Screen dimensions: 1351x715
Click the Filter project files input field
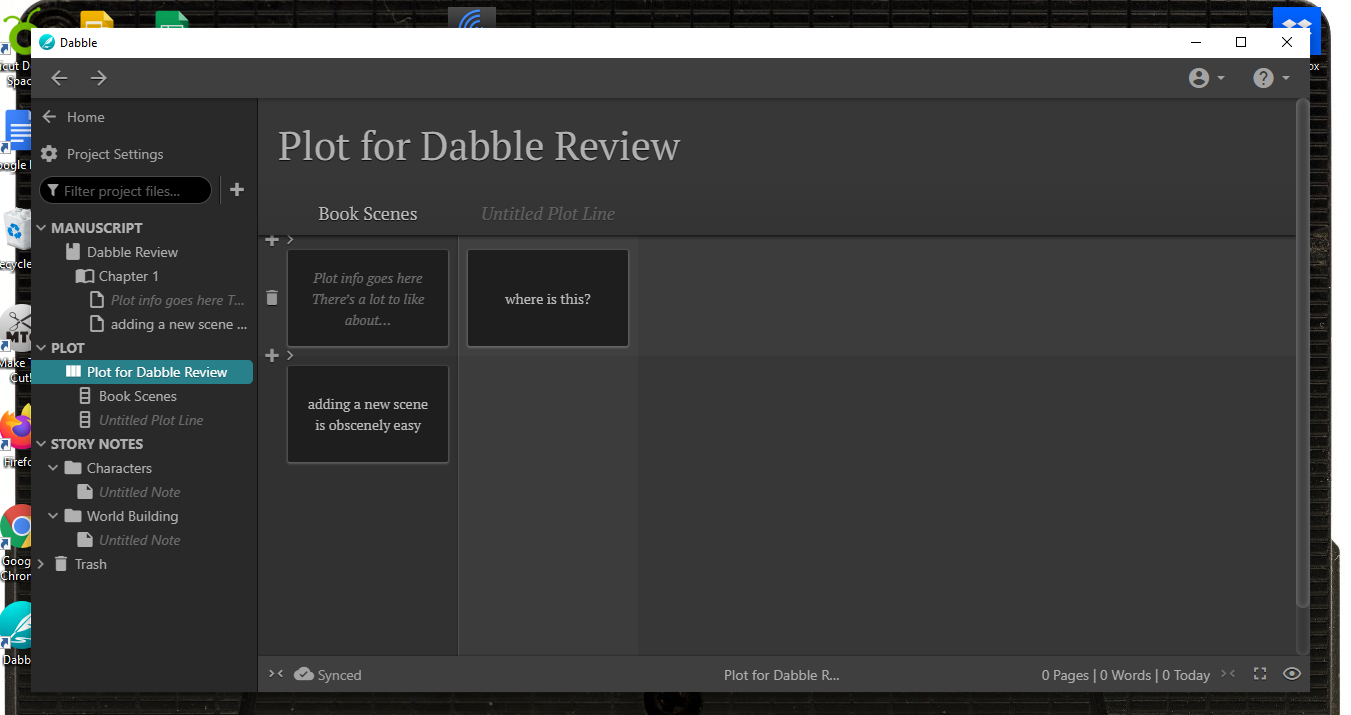(x=130, y=190)
